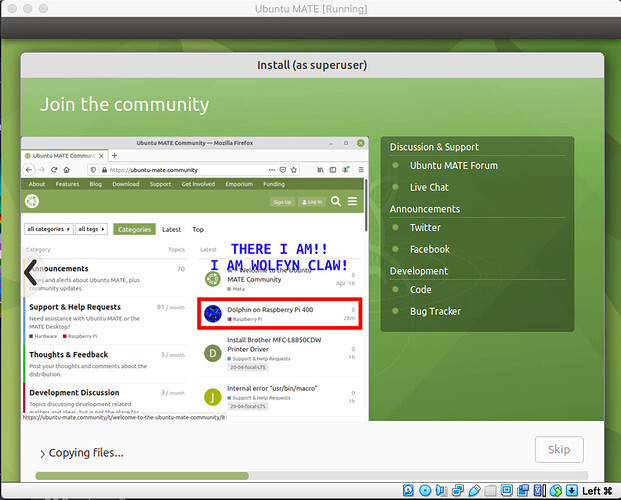Click the Firefox bookmark star icon
This screenshot has height=500, width=621.
[293, 170]
